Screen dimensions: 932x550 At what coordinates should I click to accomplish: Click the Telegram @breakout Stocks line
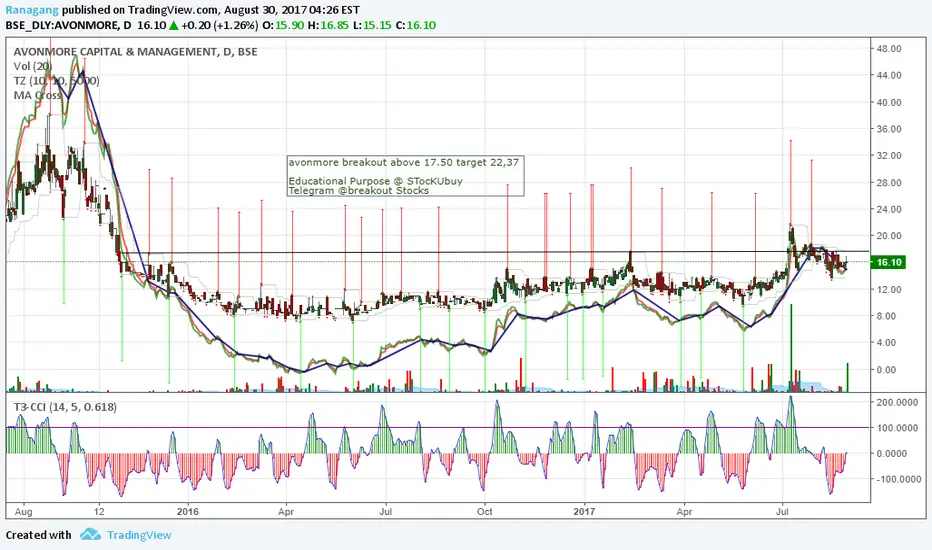(358, 191)
